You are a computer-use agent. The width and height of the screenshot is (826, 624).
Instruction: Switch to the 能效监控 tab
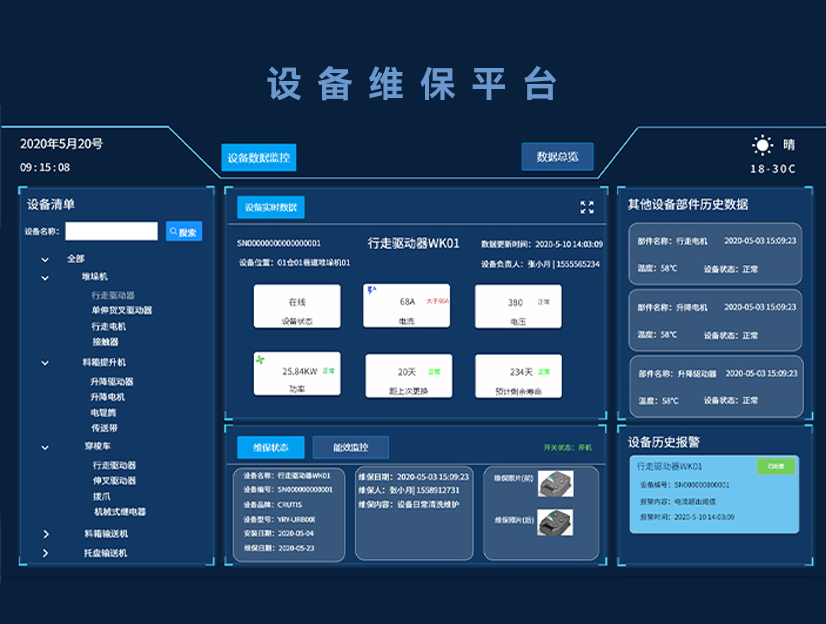[350, 447]
